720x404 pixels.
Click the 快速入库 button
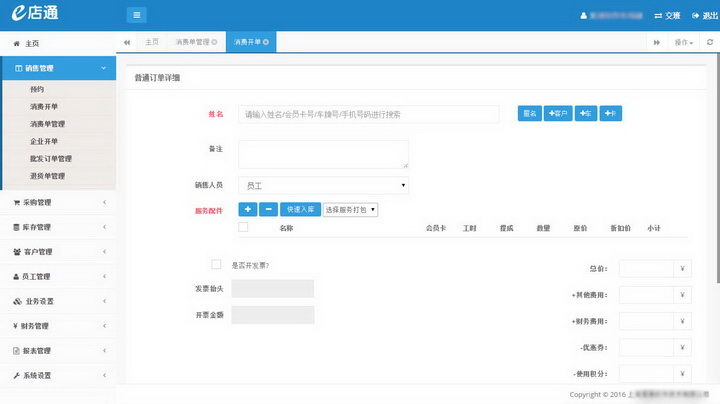point(300,209)
